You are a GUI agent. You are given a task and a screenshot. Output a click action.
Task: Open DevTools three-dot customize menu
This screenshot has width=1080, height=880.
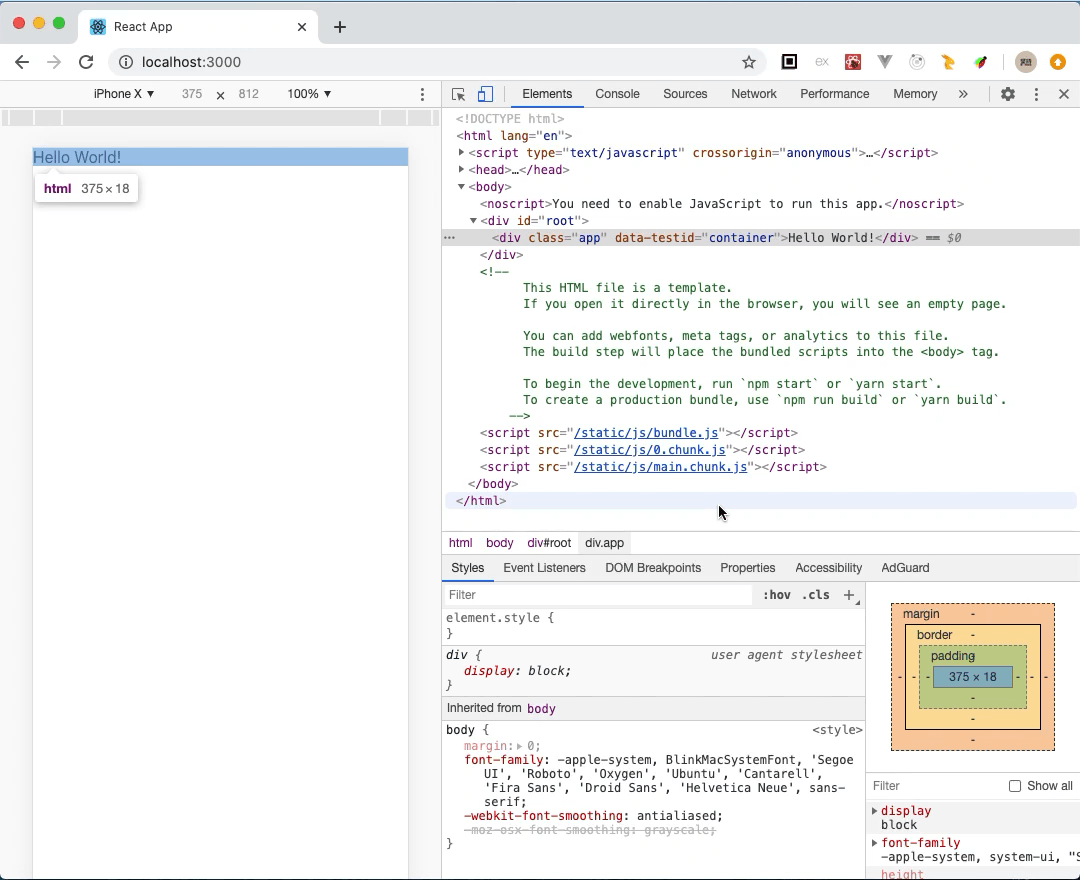(x=1036, y=94)
